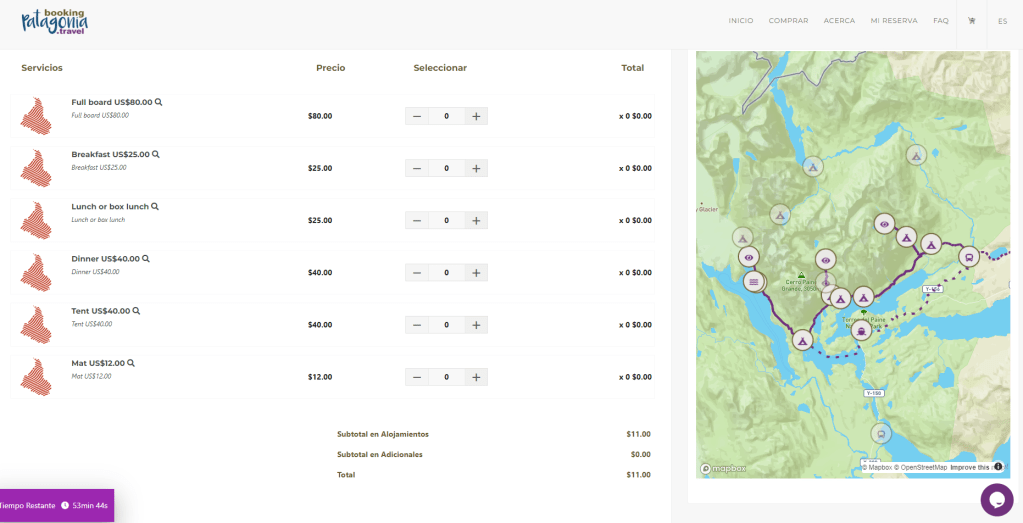Go to INICIO menu item

(x=740, y=21)
